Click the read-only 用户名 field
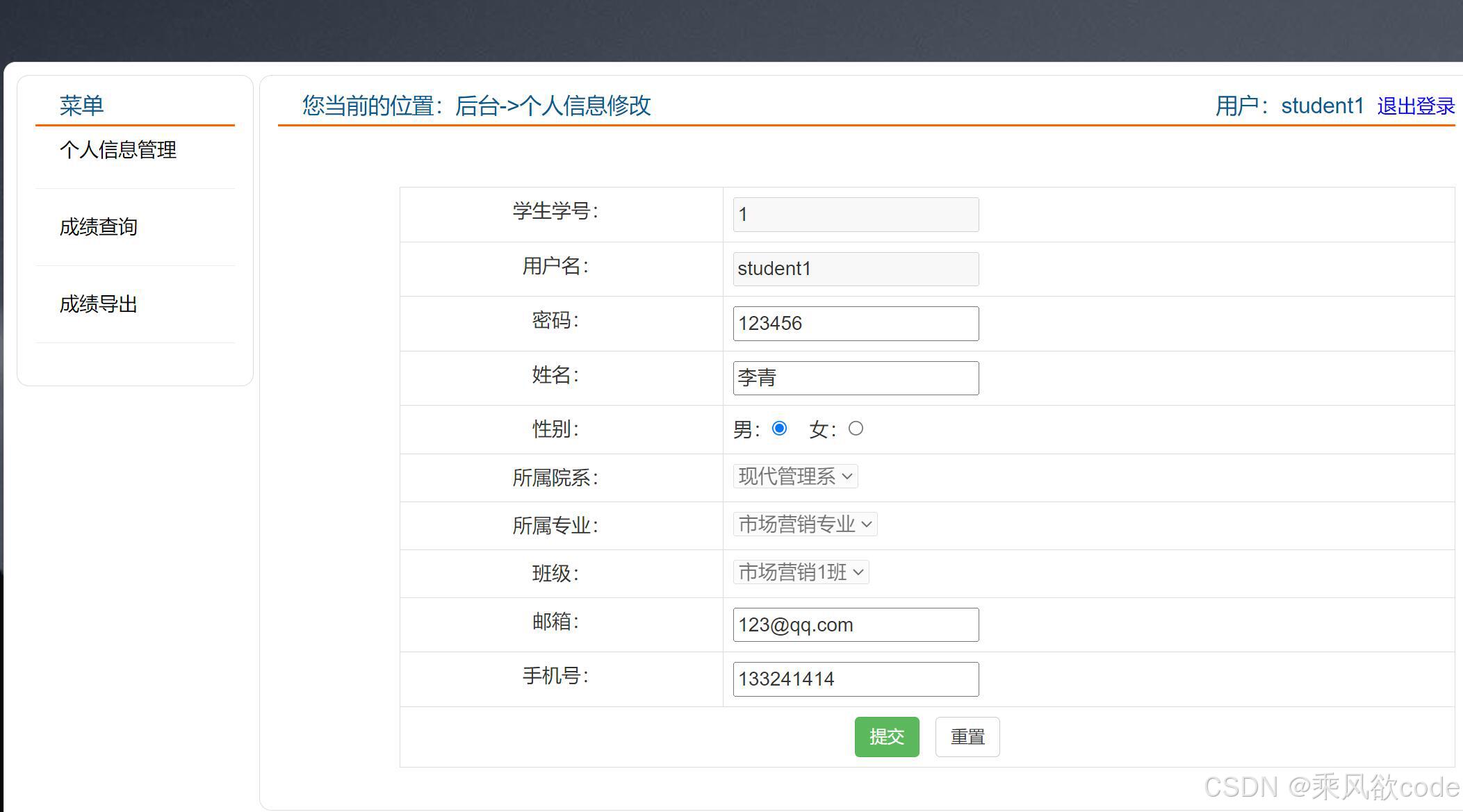The image size is (1463, 812). tap(856, 269)
